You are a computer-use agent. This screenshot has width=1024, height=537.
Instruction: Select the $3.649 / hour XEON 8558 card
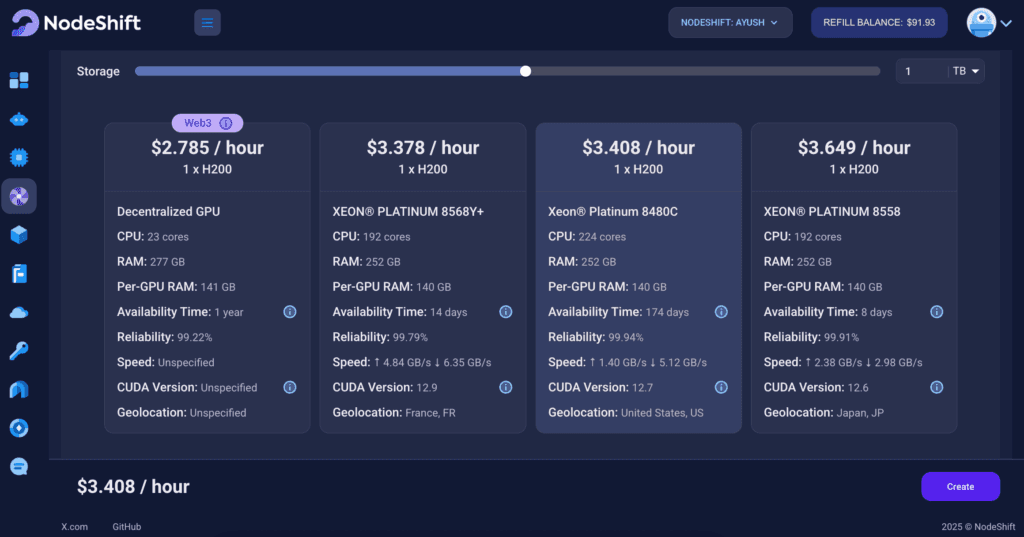coord(853,278)
